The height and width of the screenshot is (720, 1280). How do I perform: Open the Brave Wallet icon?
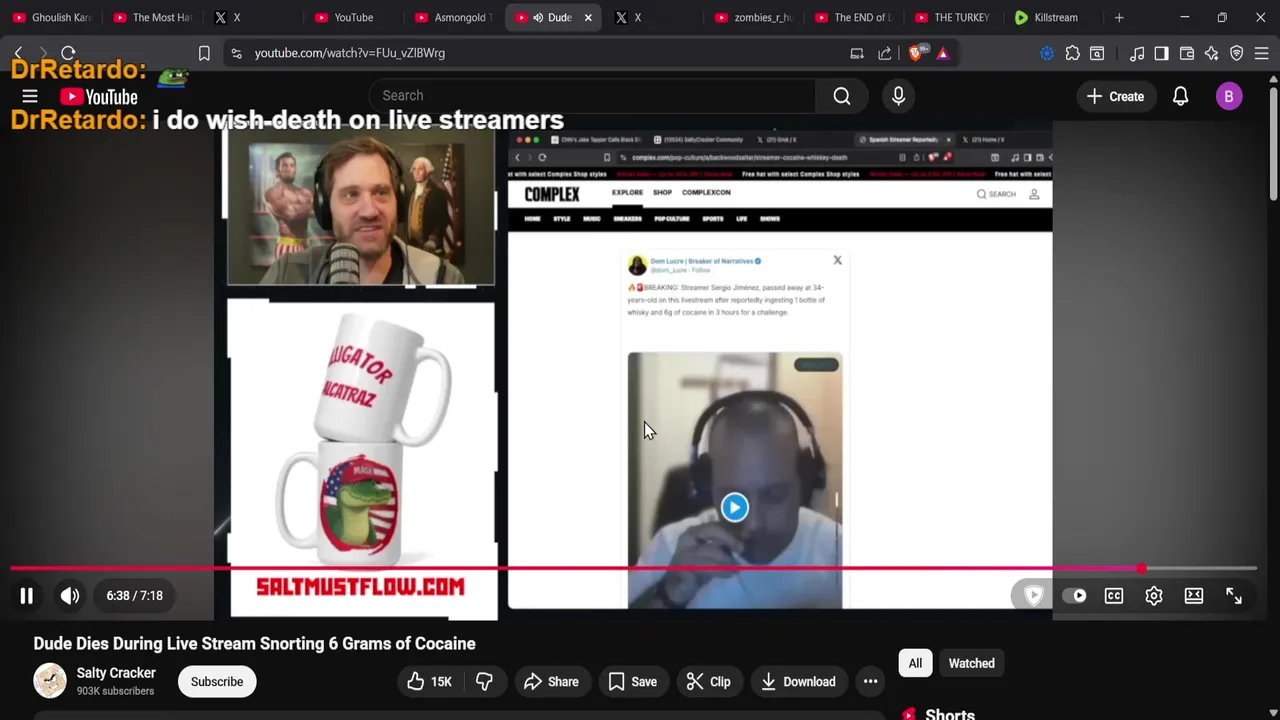(1187, 53)
